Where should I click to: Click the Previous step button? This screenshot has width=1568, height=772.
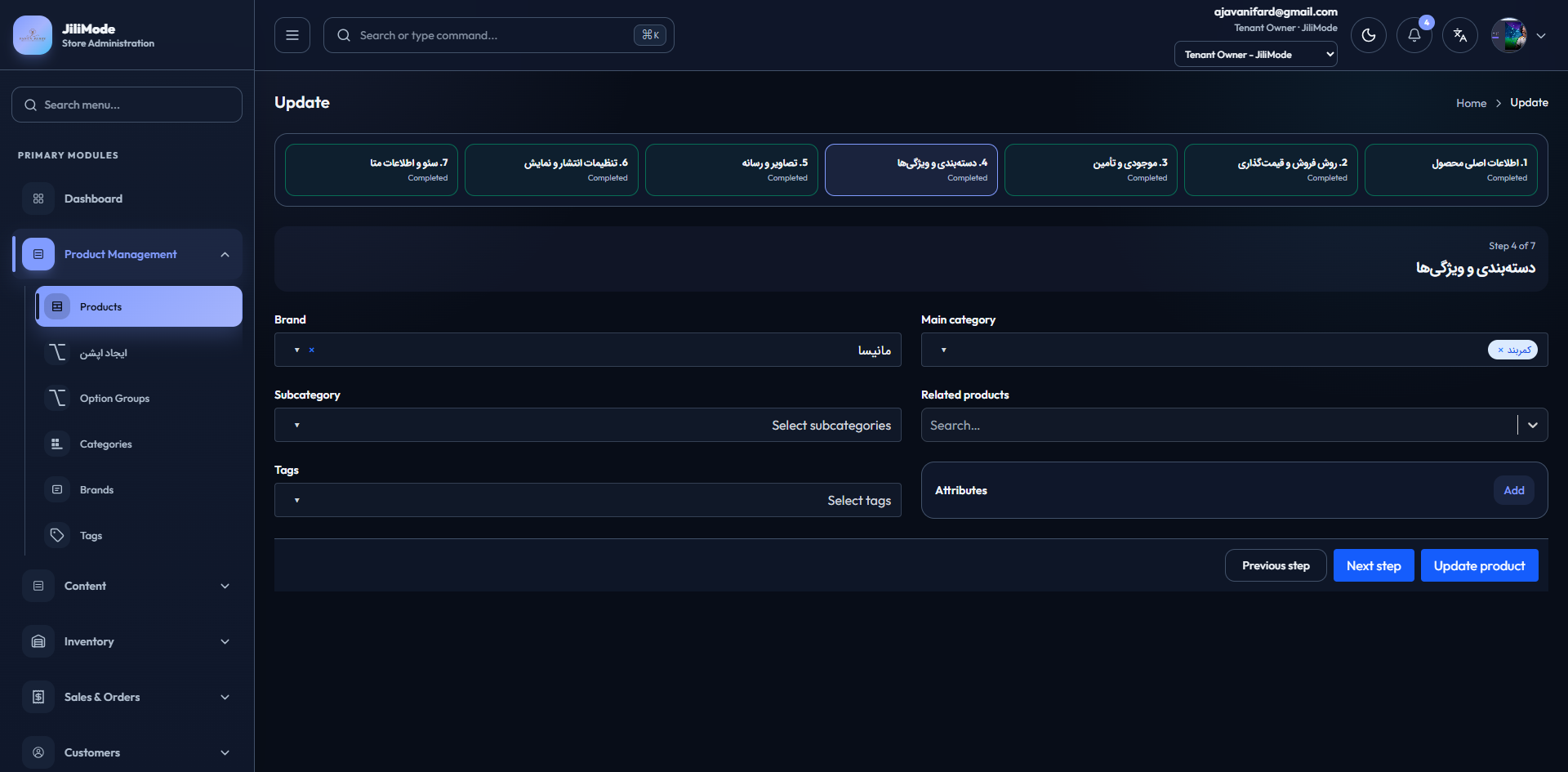point(1276,565)
